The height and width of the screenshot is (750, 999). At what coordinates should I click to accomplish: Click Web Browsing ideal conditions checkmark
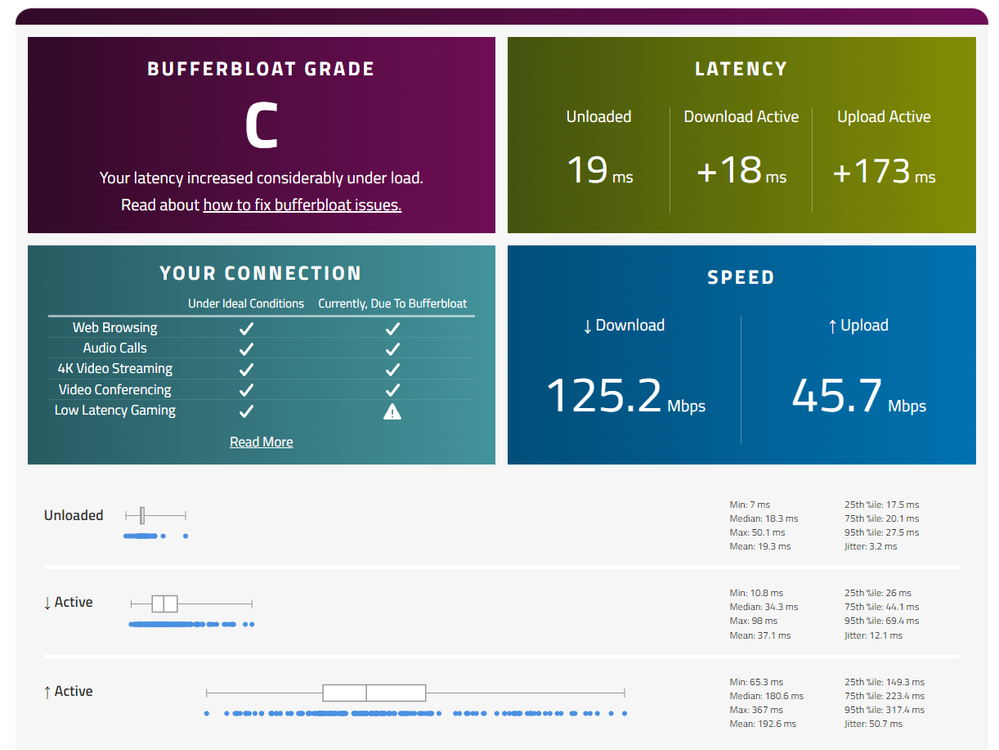[x=247, y=328]
